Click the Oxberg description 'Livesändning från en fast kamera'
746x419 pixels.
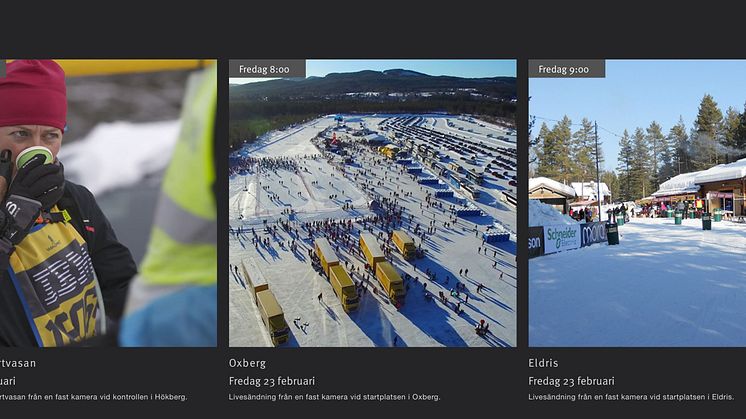point(334,397)
